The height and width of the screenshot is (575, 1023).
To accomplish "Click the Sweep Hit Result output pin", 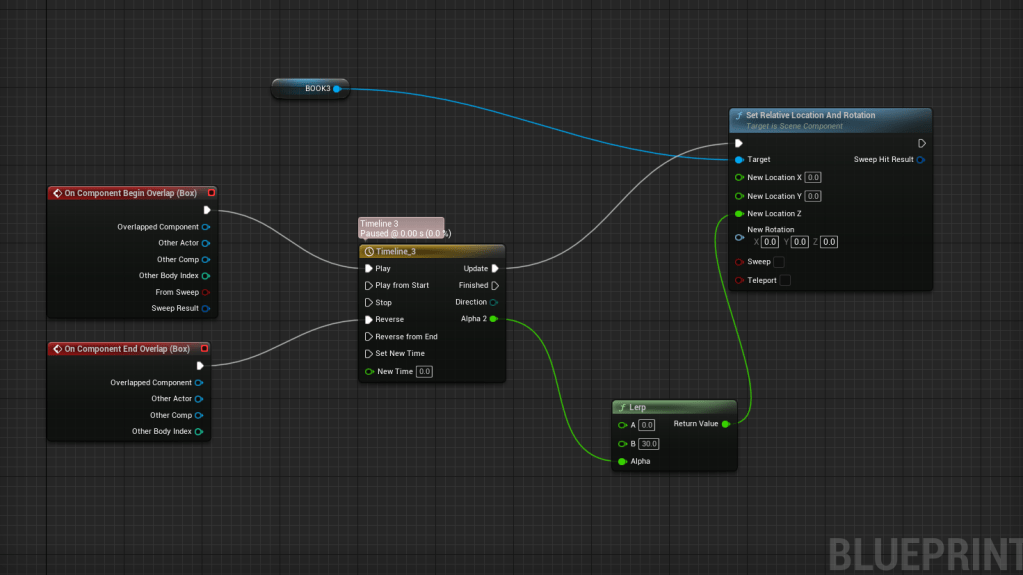I will pyautogui.click(x=920, y=160).
